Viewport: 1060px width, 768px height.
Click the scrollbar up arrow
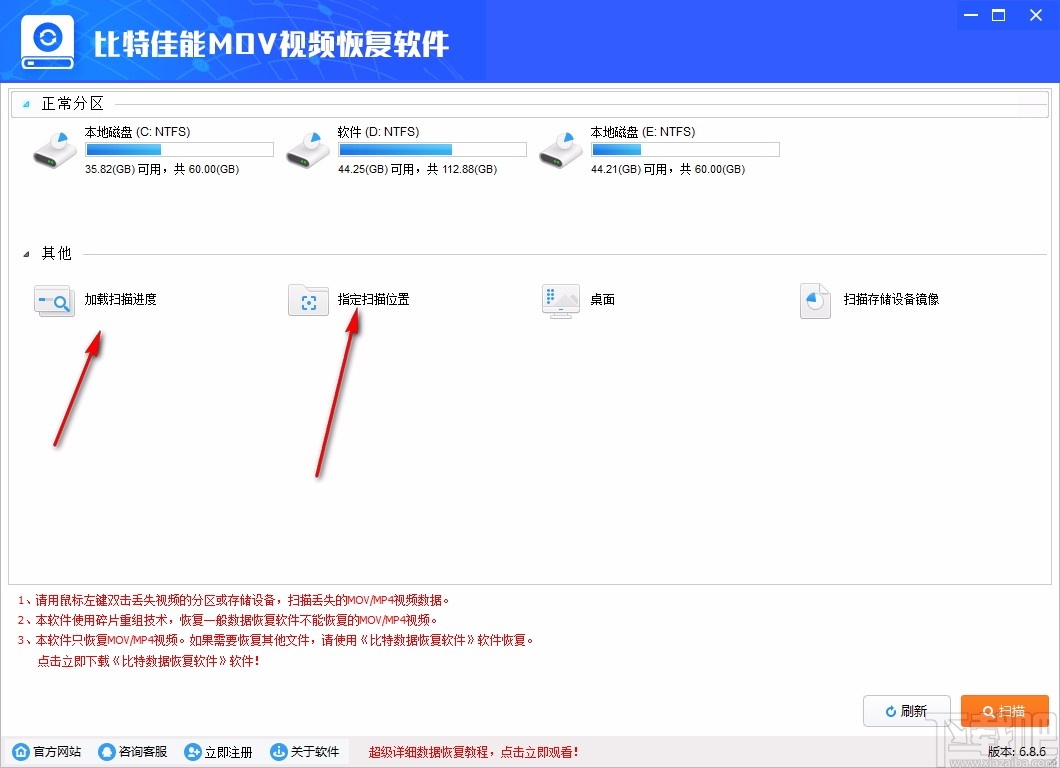point(1048,103)
